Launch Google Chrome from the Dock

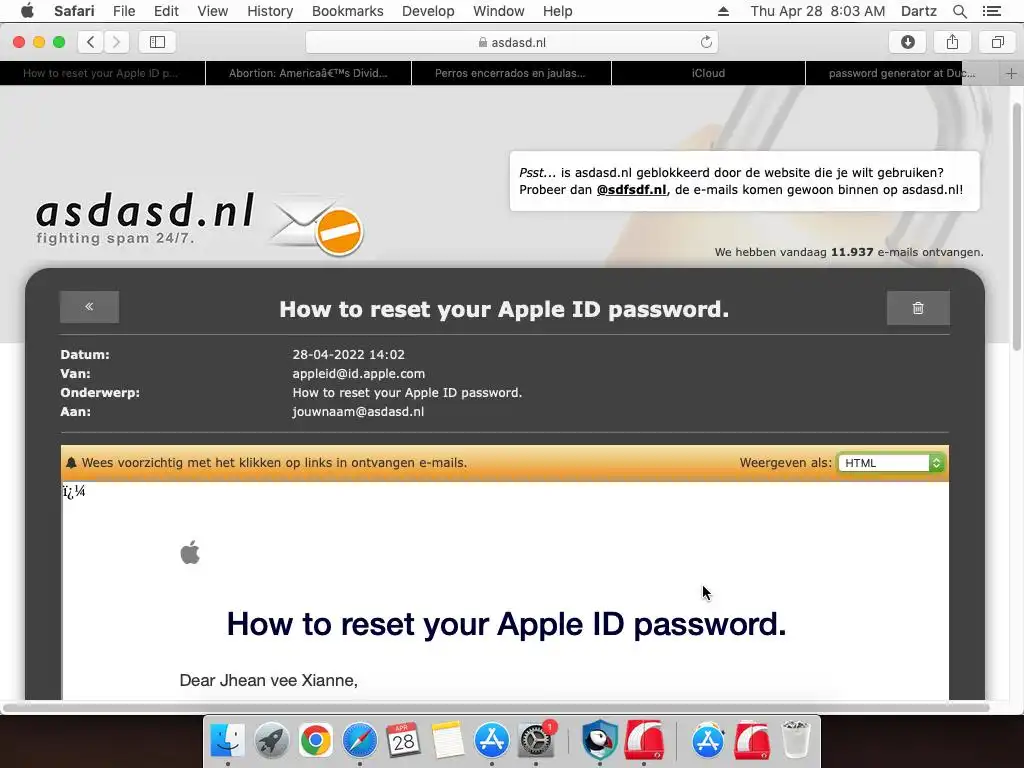coord(315,740)
